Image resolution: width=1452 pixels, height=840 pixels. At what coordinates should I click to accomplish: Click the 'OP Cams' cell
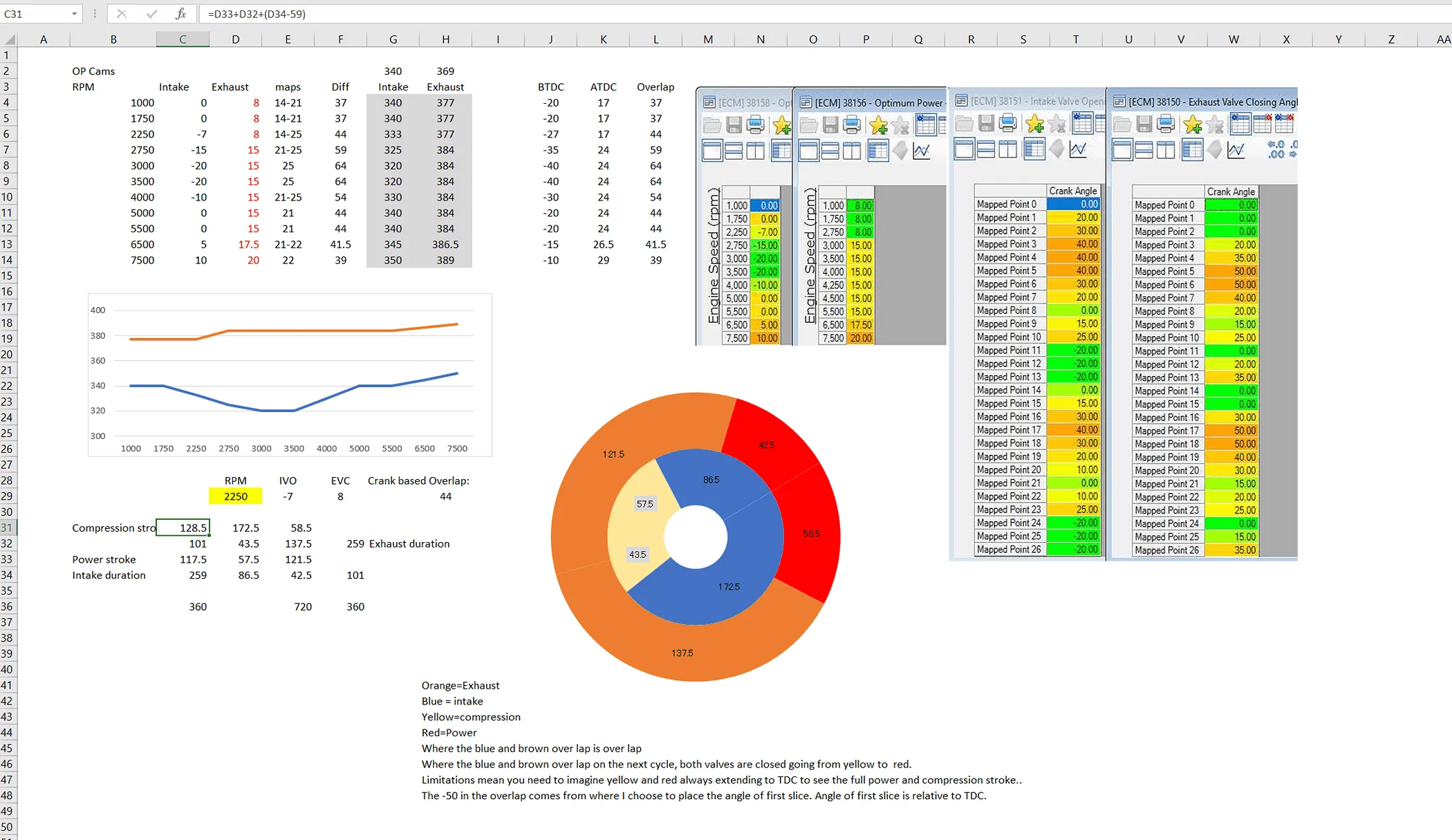pos(93,71)
